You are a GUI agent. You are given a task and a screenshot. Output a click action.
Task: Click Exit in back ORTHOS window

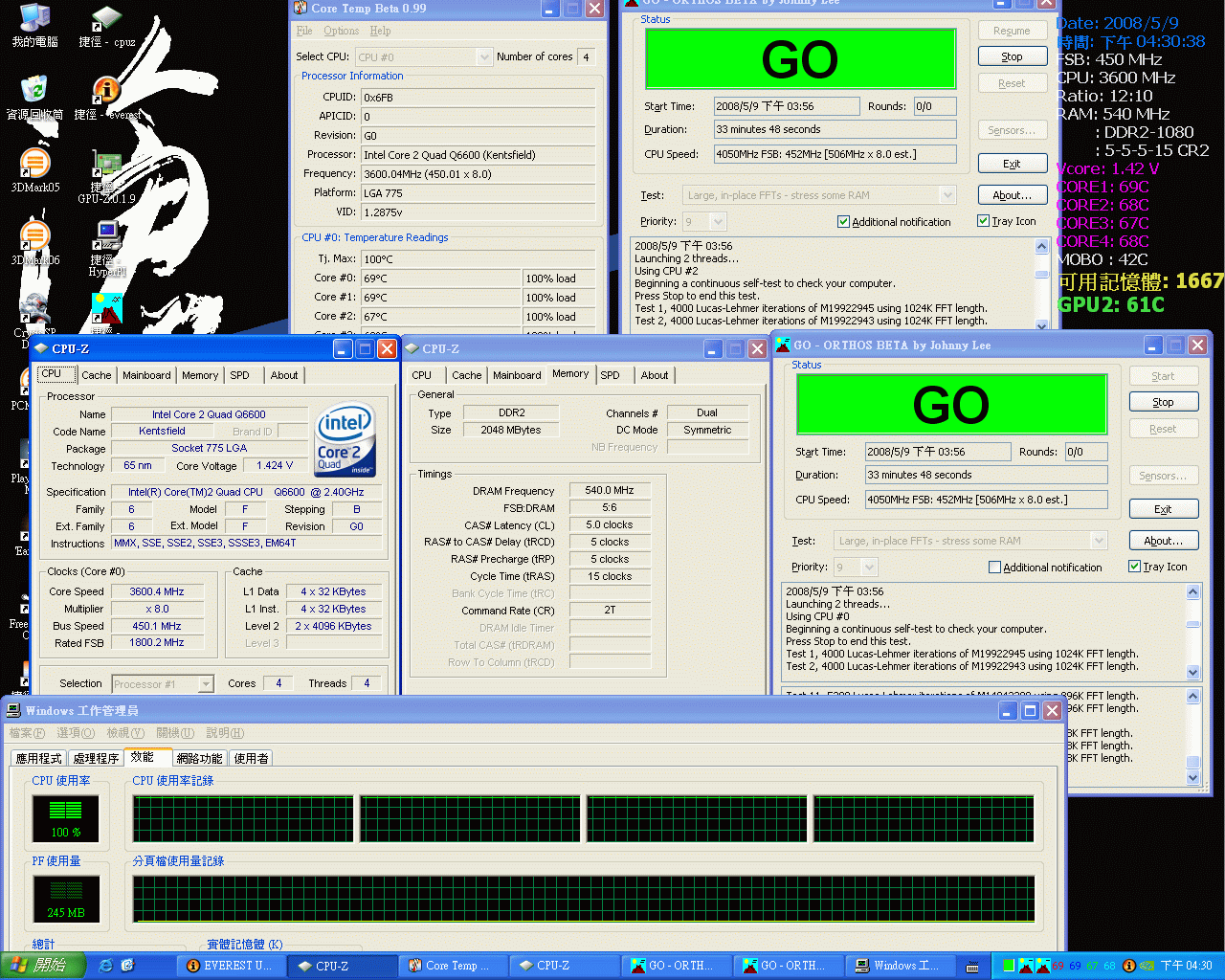[x=1012, y=164]
